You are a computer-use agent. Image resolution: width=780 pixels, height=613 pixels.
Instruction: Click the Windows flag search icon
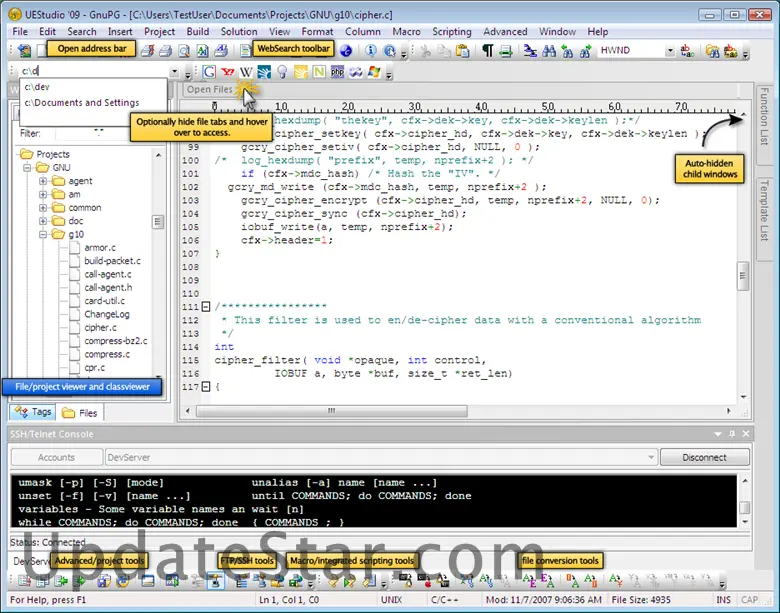click(374, 72)
